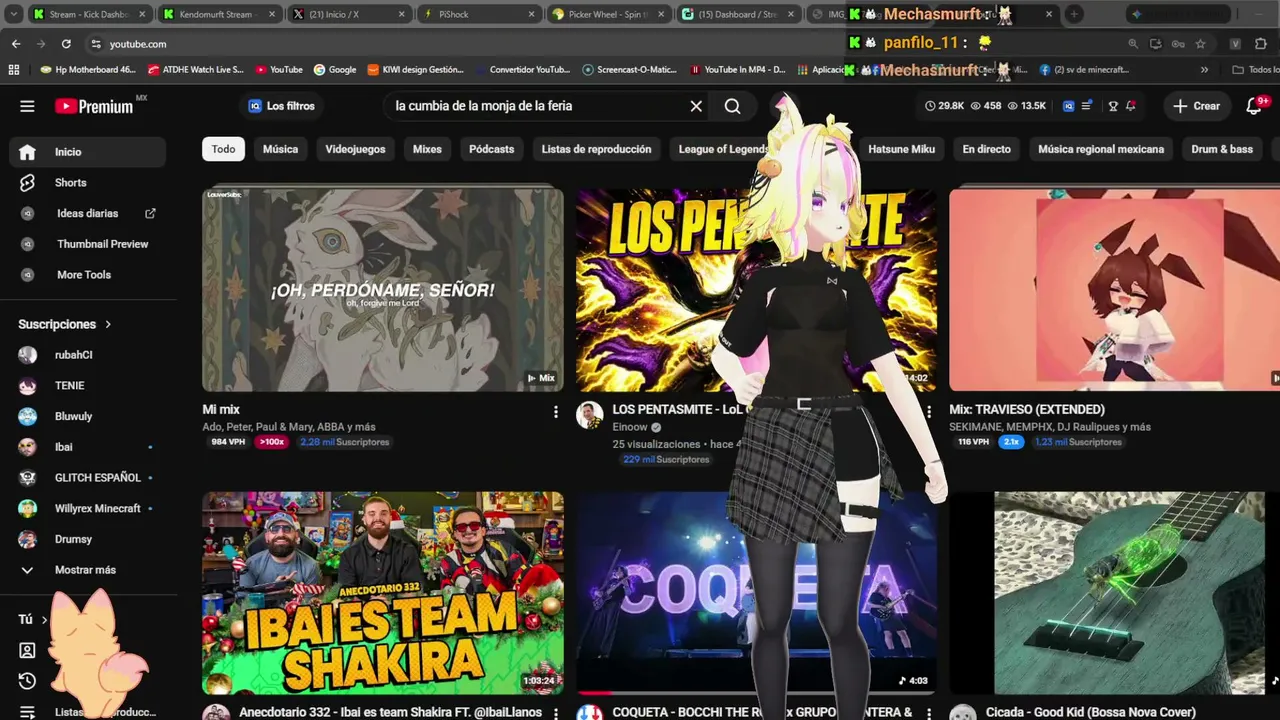Open the rubahCI channel
The height and width of the screenshot is (720, 1280).
point(87,355)
